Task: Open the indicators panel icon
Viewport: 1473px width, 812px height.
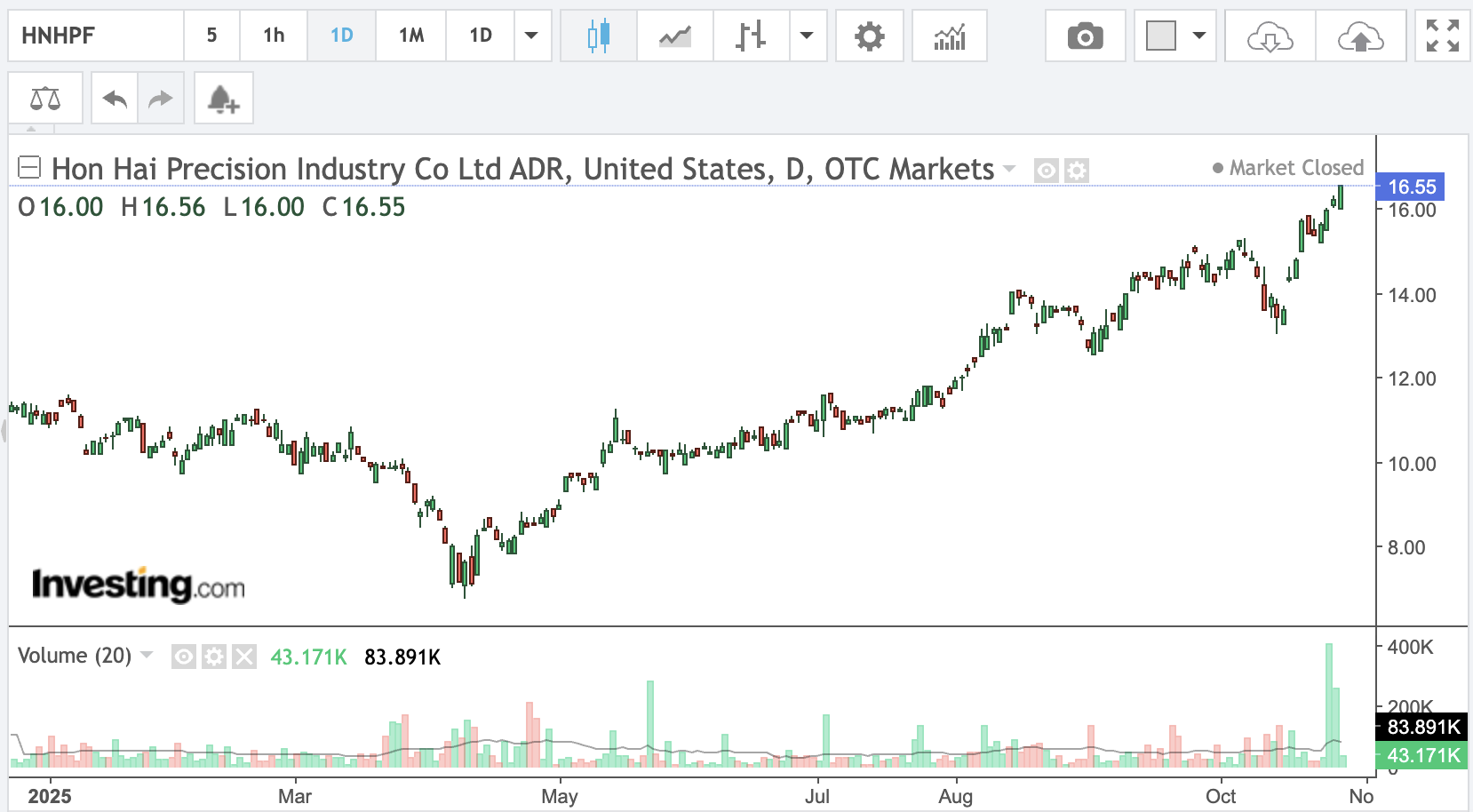Action: coord(950,36)
